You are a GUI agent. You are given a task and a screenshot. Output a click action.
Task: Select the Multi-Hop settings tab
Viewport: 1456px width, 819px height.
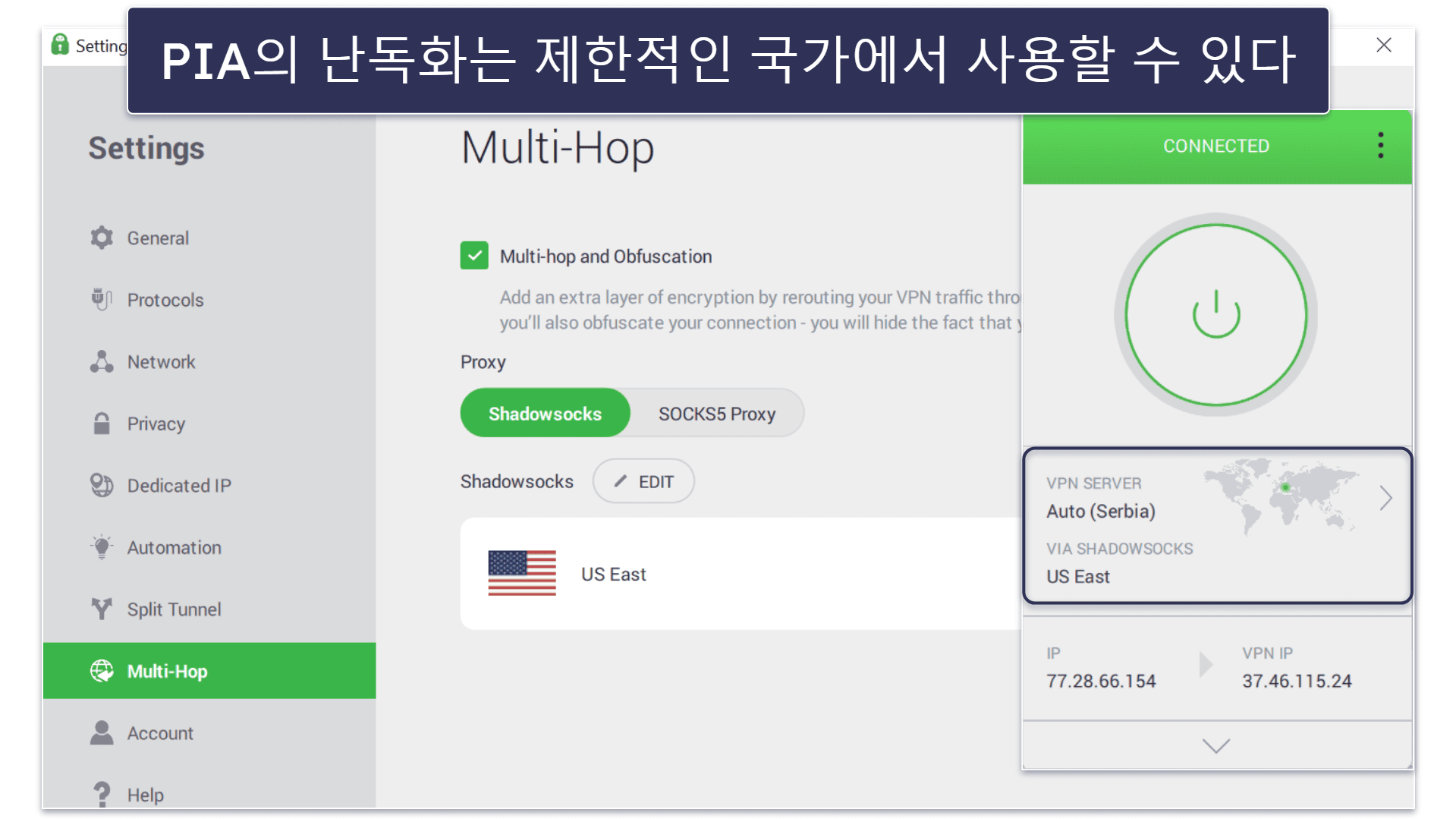click(209, 671)
